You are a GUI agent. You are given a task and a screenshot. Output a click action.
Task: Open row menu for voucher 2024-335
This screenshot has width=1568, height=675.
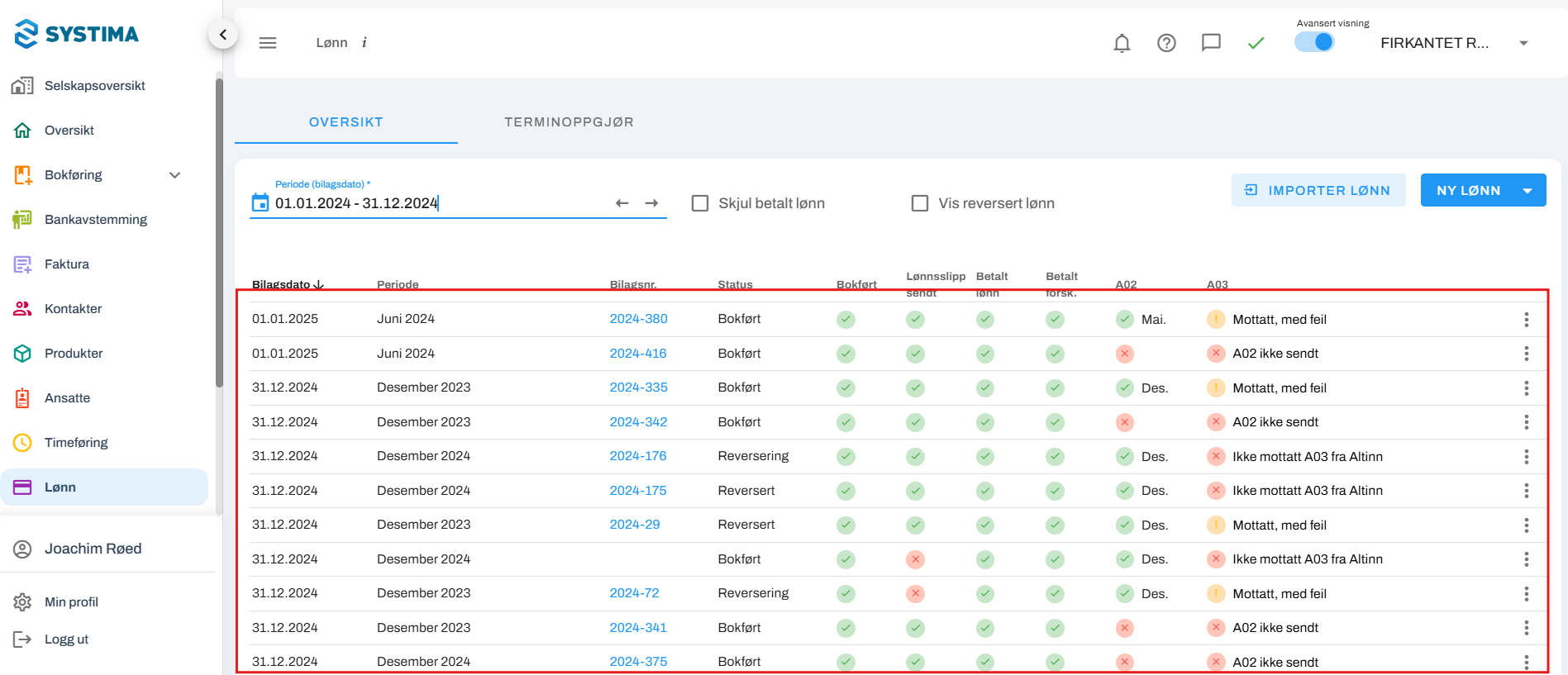tap(1526, 388)
